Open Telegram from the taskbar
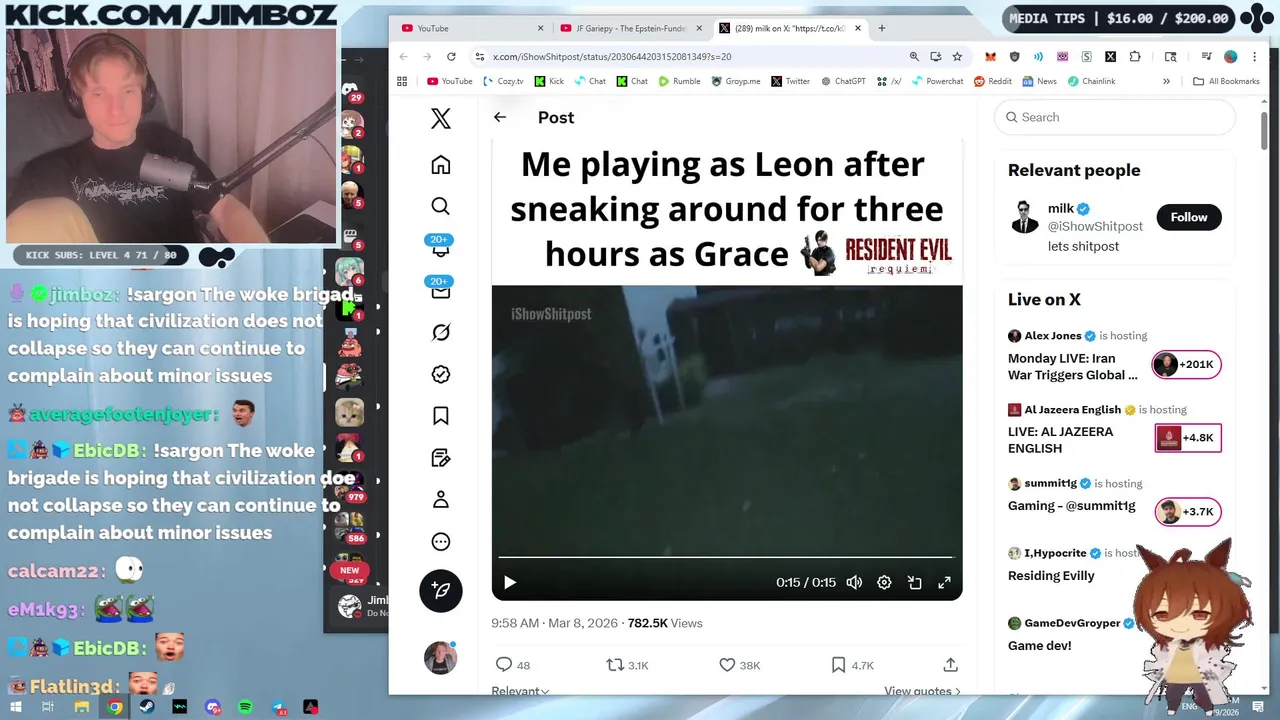Viewport: 1280px width, 720px height. (278, 707)
